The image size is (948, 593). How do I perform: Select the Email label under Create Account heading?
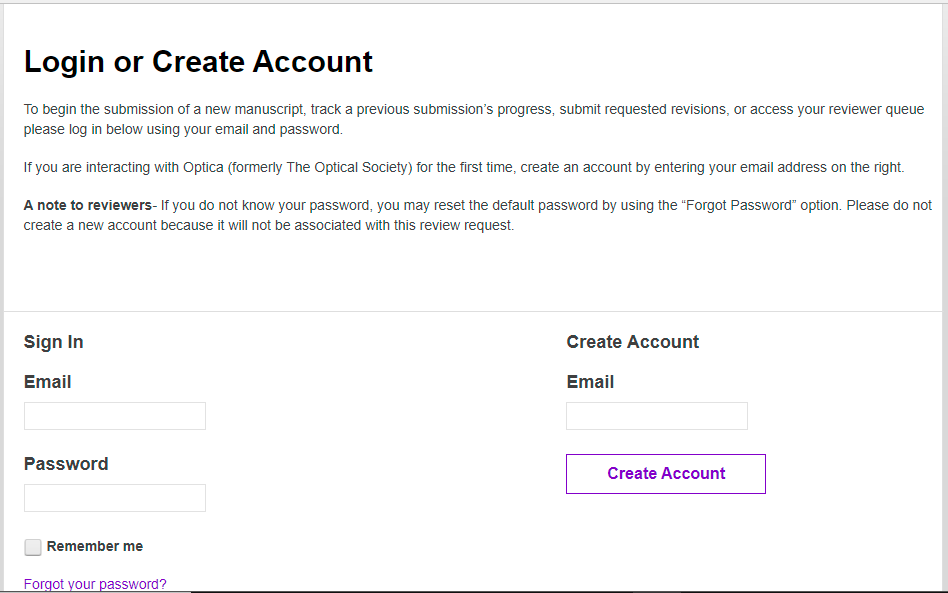[590, 382]
